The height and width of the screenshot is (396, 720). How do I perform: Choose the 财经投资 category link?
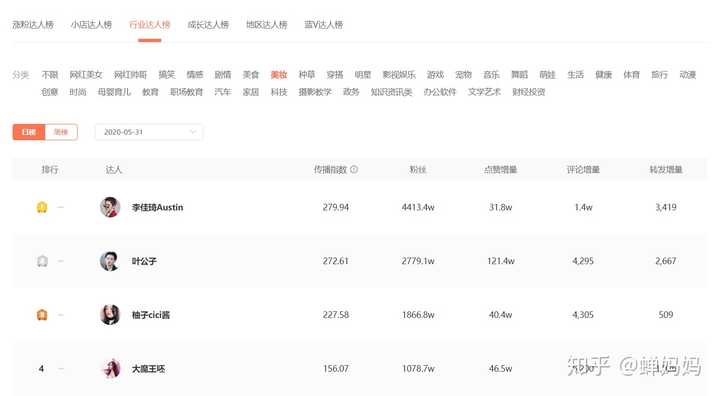(529, 92)
